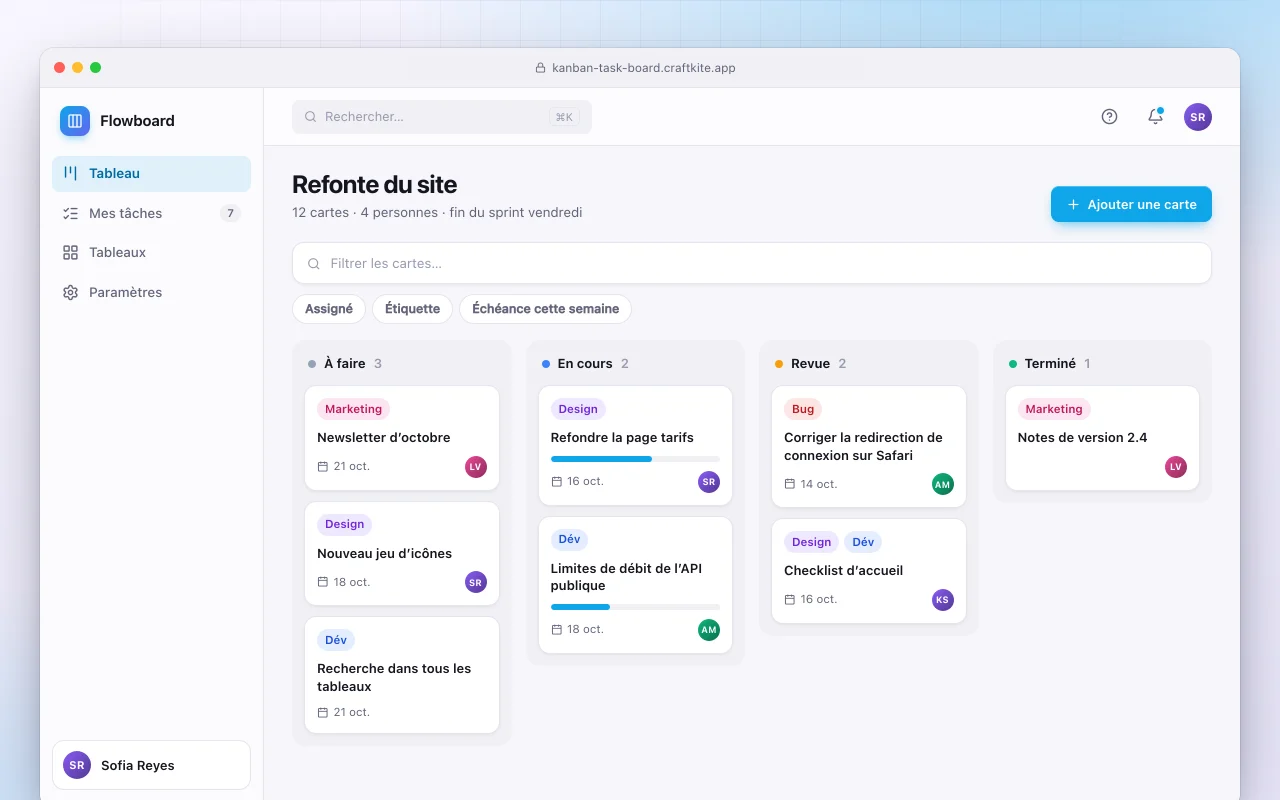The image size is (1280, 800).
Task: Open Paramètres in the sidebar
Action: (x=151, y=292)
